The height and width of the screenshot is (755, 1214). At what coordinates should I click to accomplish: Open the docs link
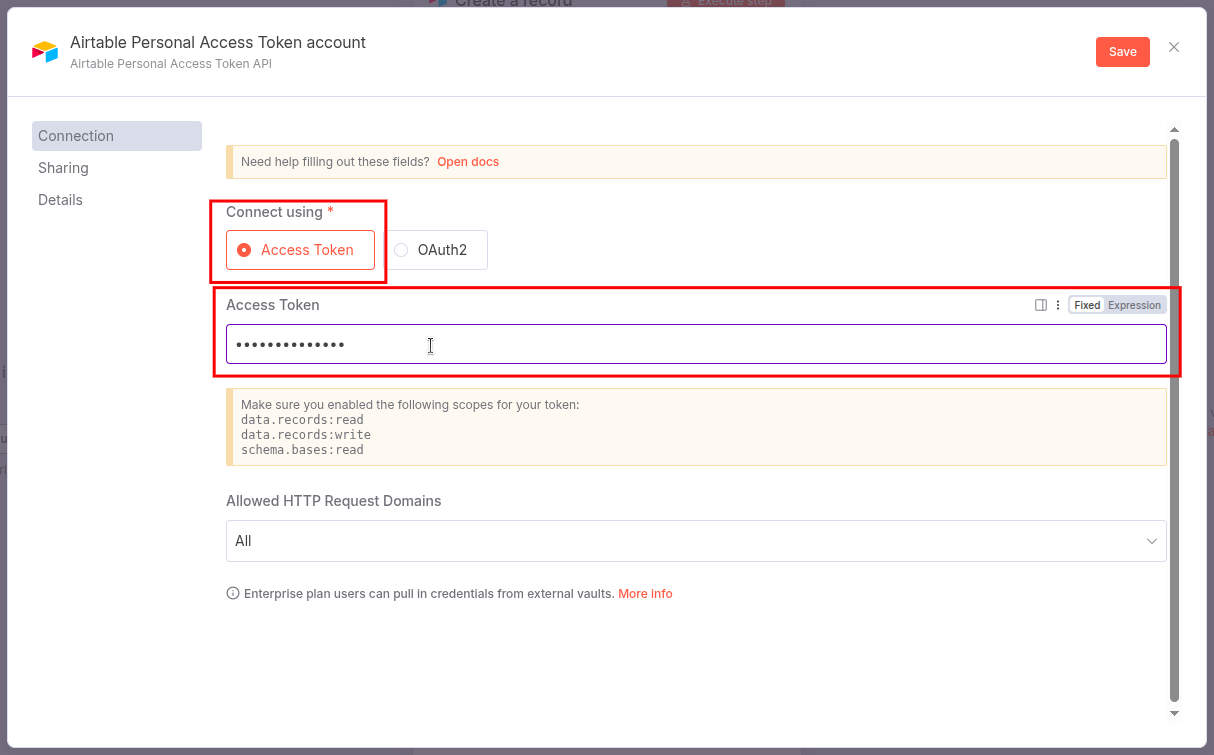coord(468,162)
